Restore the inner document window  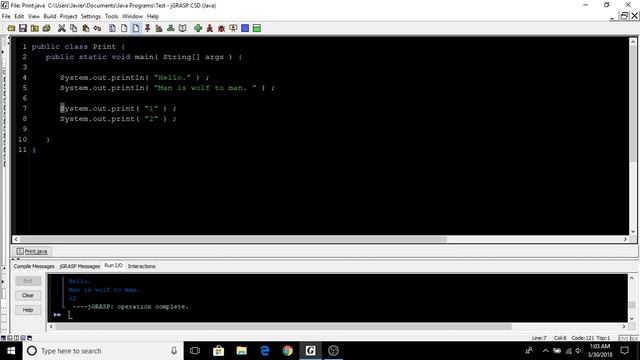coord(624,16)
